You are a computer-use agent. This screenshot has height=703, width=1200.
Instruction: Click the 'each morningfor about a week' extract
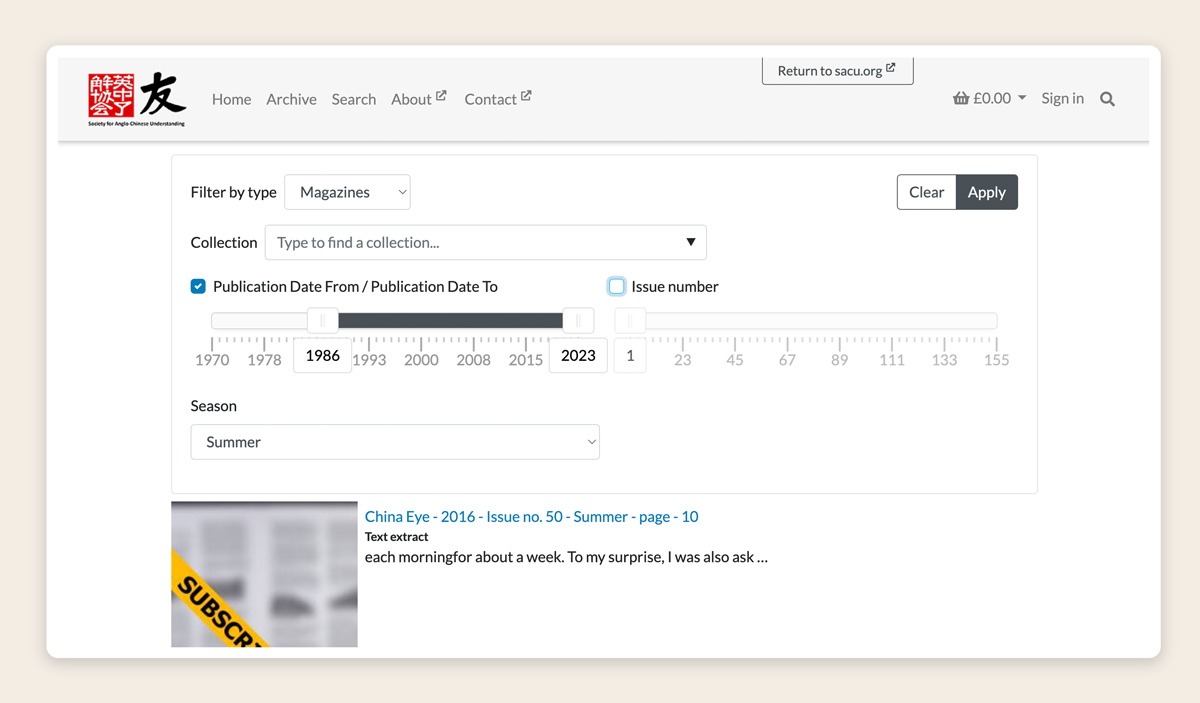click(x=566, y=557)
